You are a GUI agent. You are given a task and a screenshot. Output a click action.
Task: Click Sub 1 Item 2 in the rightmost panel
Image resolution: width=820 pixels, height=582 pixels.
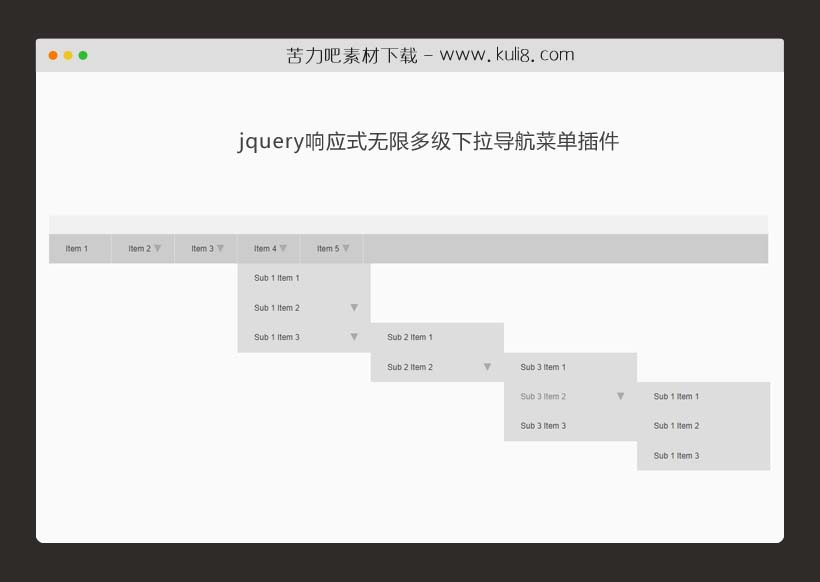tap(677, 426)
